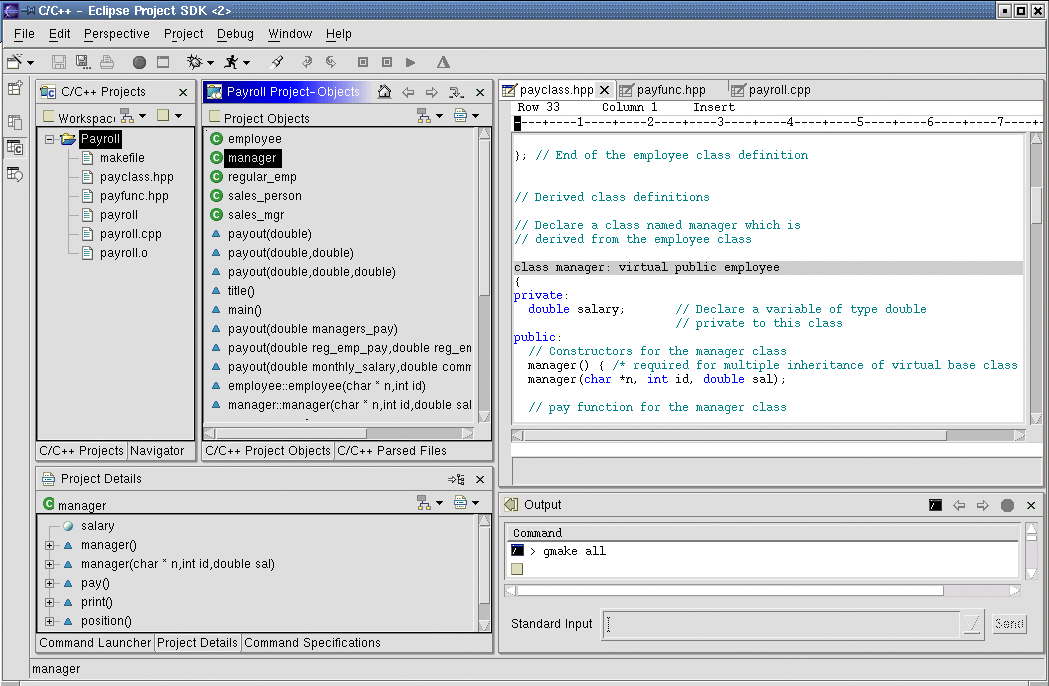This screenshot has width=1049, height=686.
Task: Open the New wizard dropdown arrow
Action: pyautogui.click(x=31, y=62)
